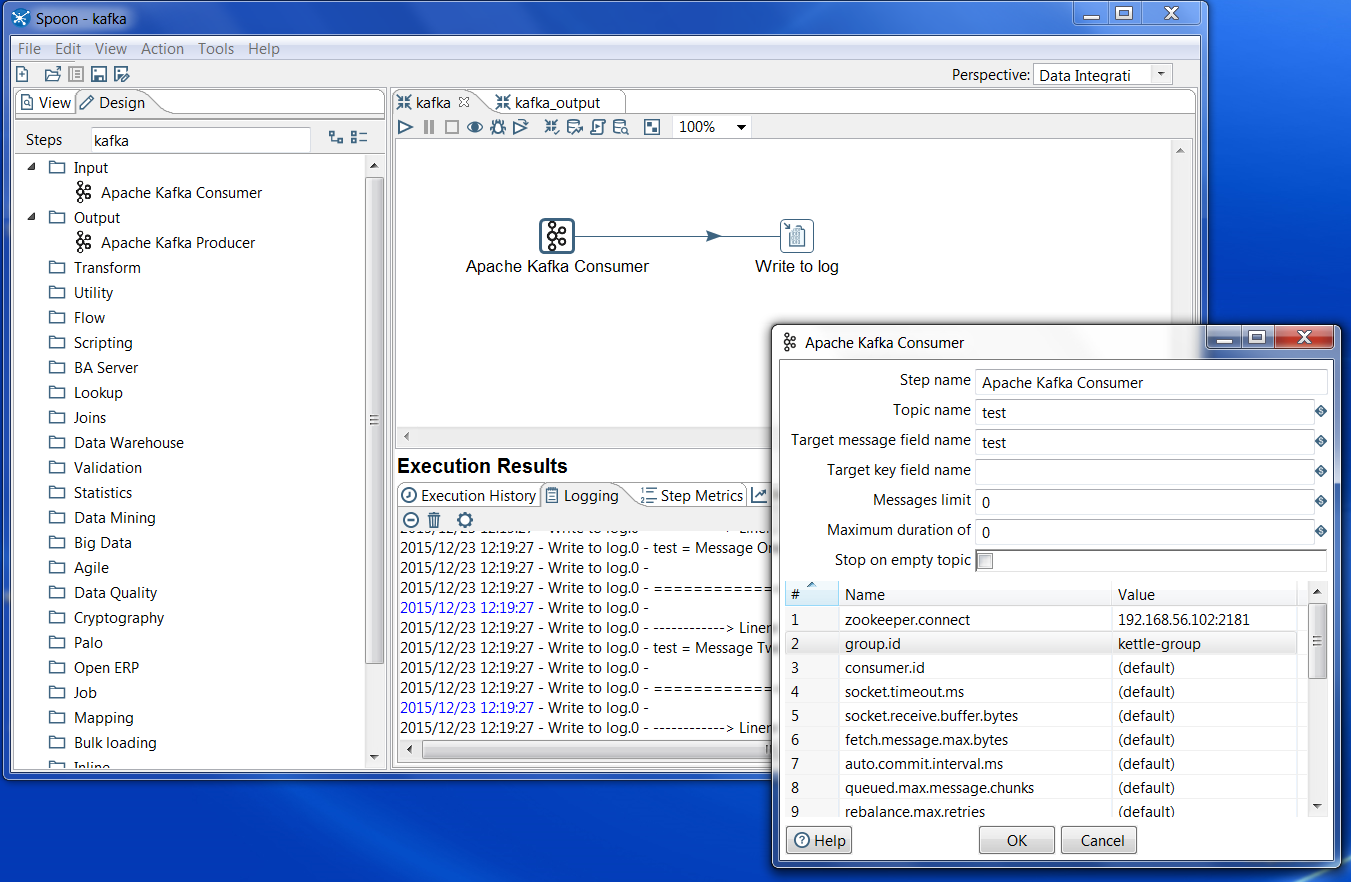
Task: Click the Explore repository toolbar icon
Action: coord(76,74)
